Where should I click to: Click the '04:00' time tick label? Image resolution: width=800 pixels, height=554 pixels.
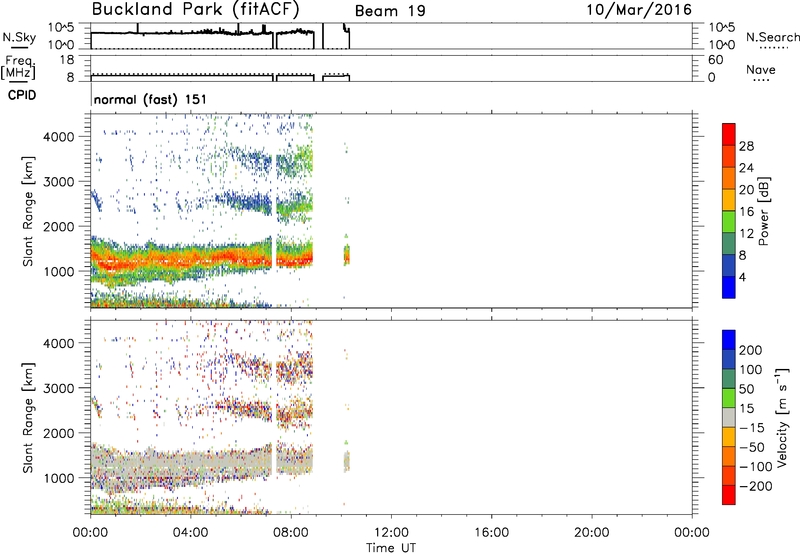[190, 533]
